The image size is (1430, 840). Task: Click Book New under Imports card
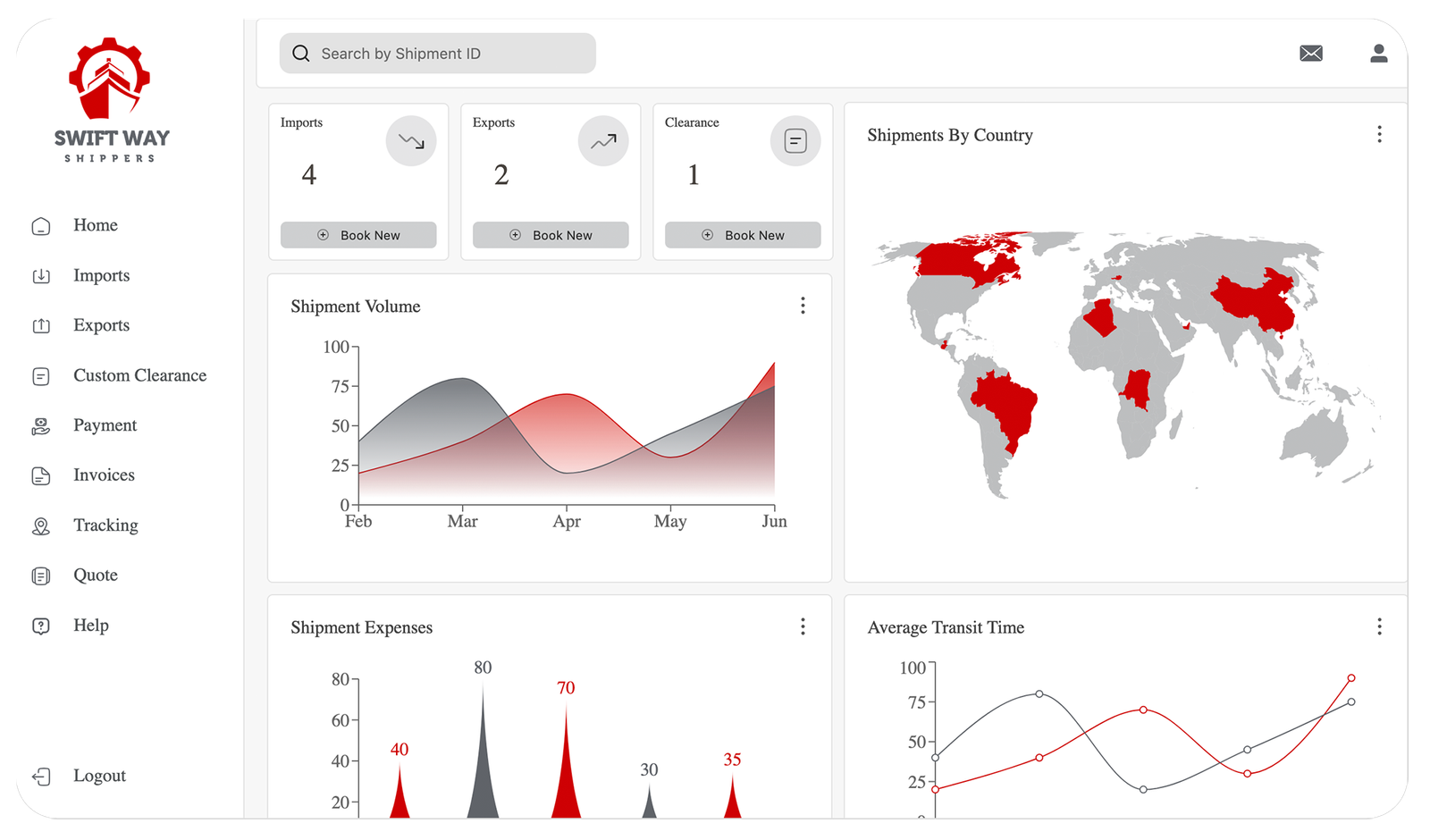pos(358,235)
